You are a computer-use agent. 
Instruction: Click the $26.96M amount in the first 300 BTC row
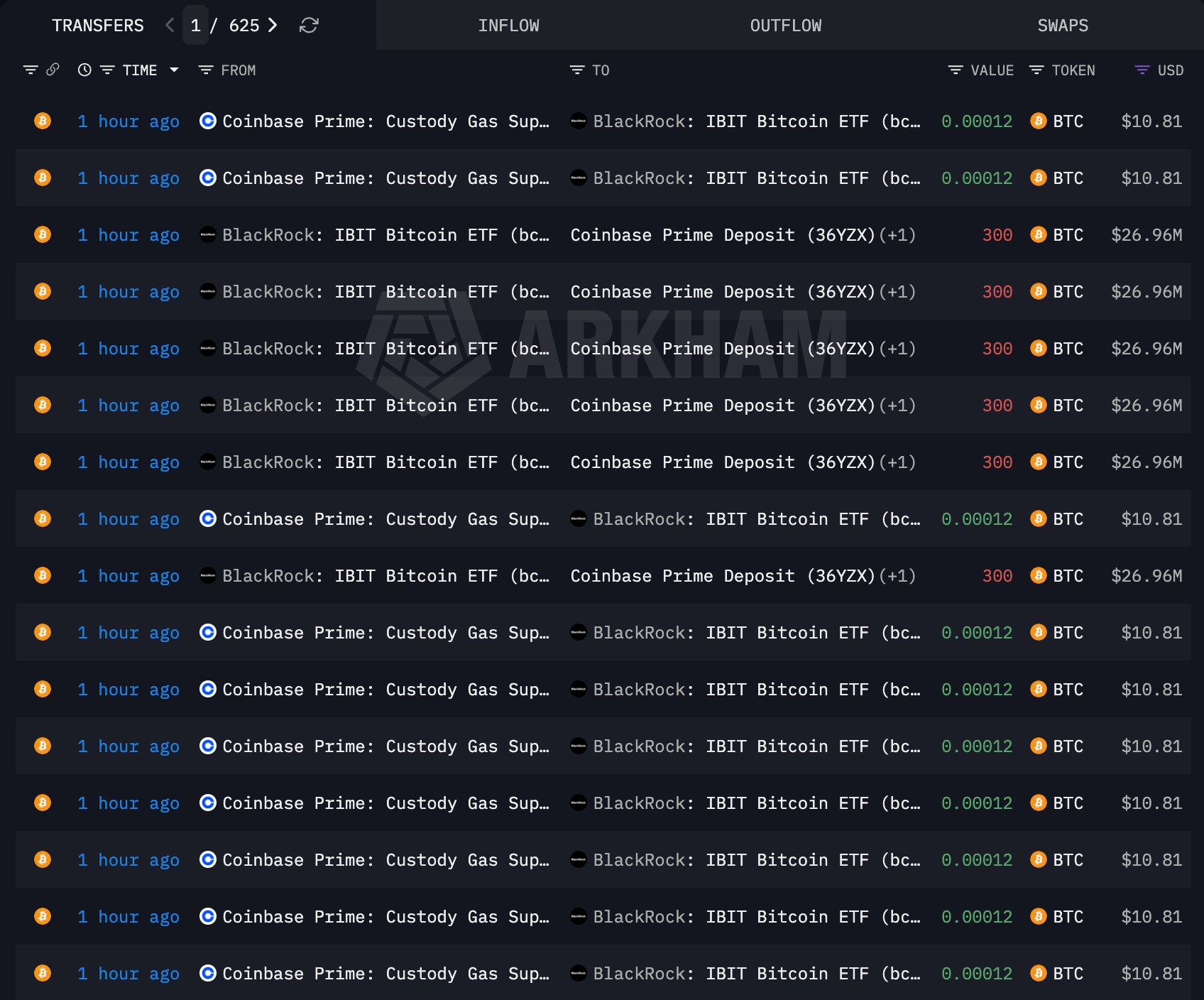[1146, 235]
